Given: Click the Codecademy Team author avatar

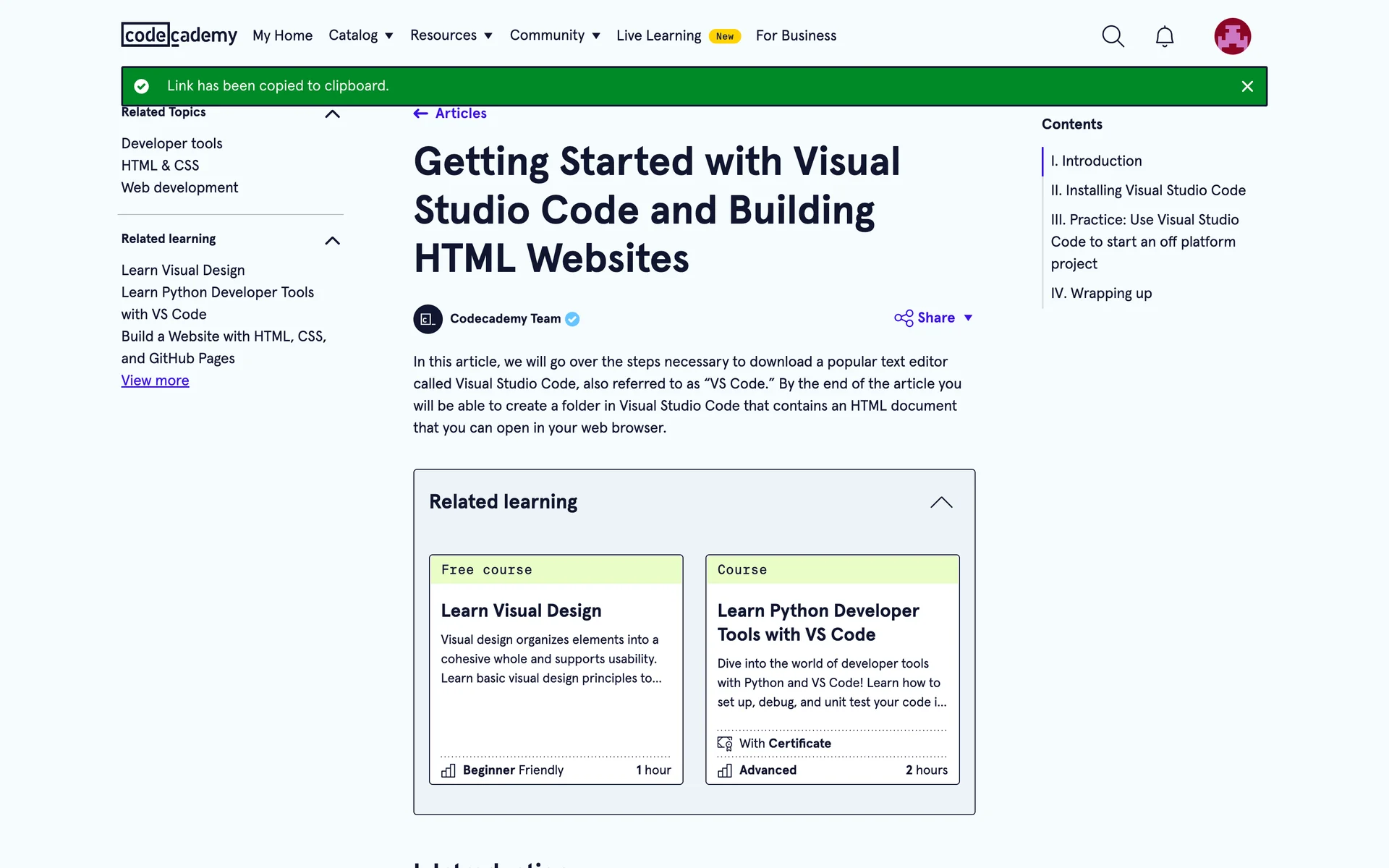Looking at the screenshot, I should (428, 319).
